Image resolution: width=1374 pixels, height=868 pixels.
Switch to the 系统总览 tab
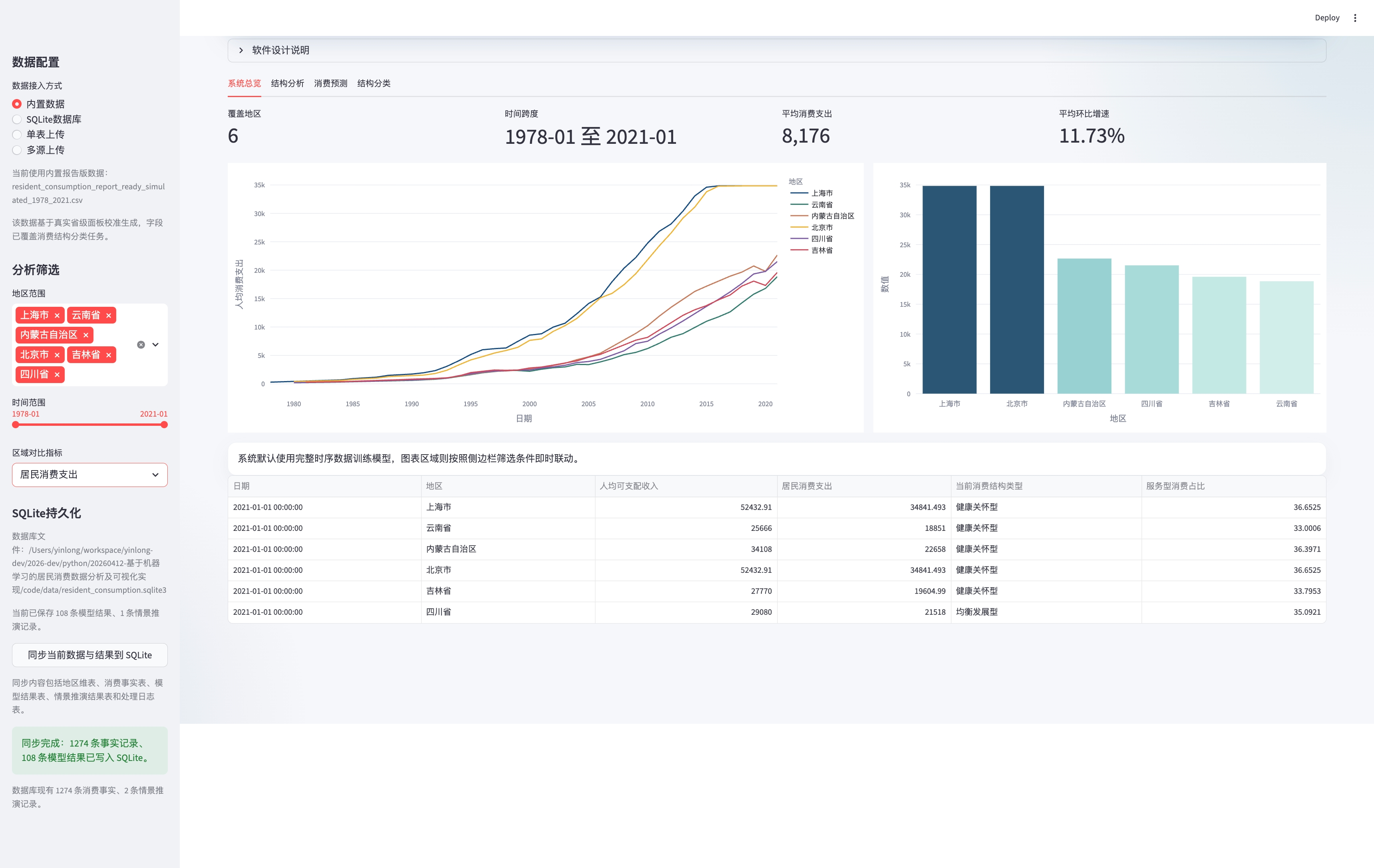244,83
